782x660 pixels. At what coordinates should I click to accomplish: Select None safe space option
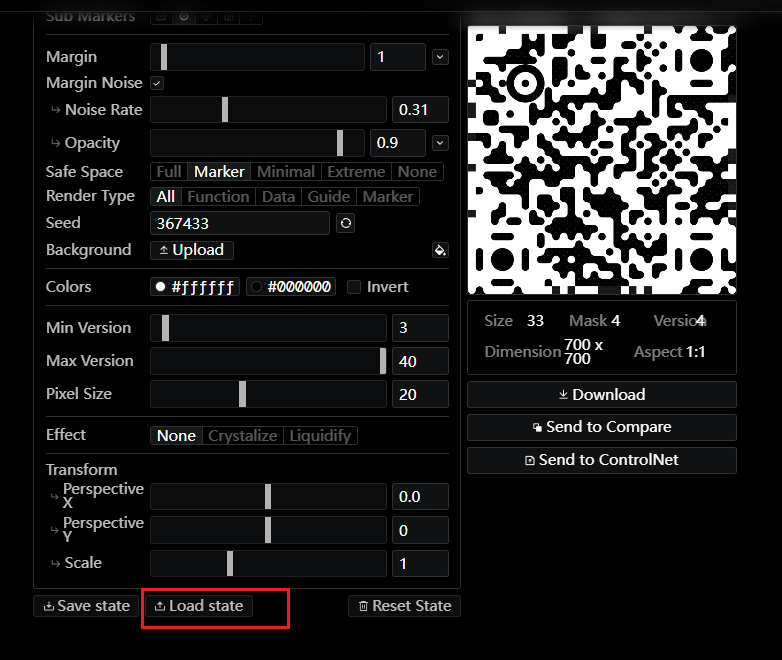[x=417, y=172]
